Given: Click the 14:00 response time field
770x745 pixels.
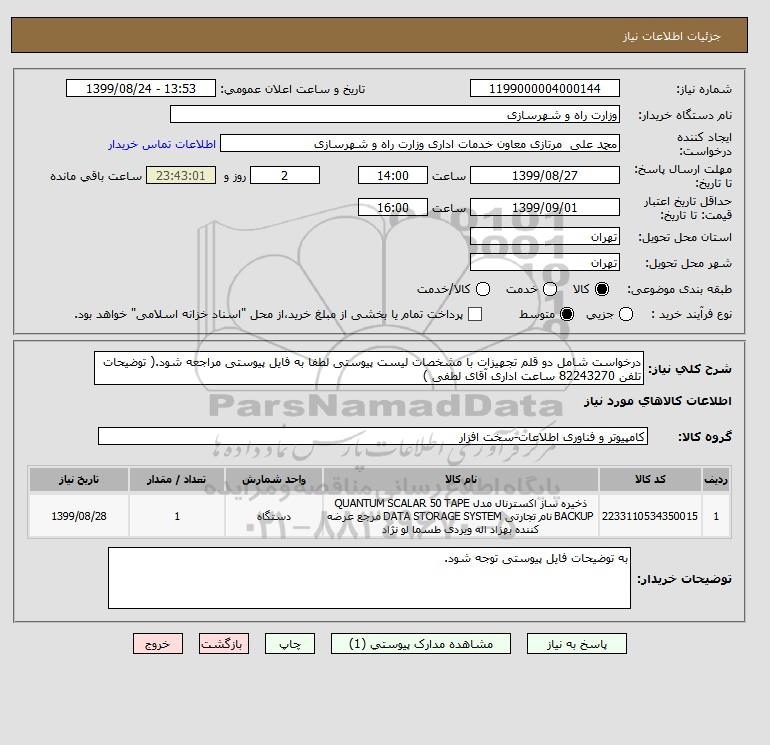Looking at the screenshot, I should 393,175.
